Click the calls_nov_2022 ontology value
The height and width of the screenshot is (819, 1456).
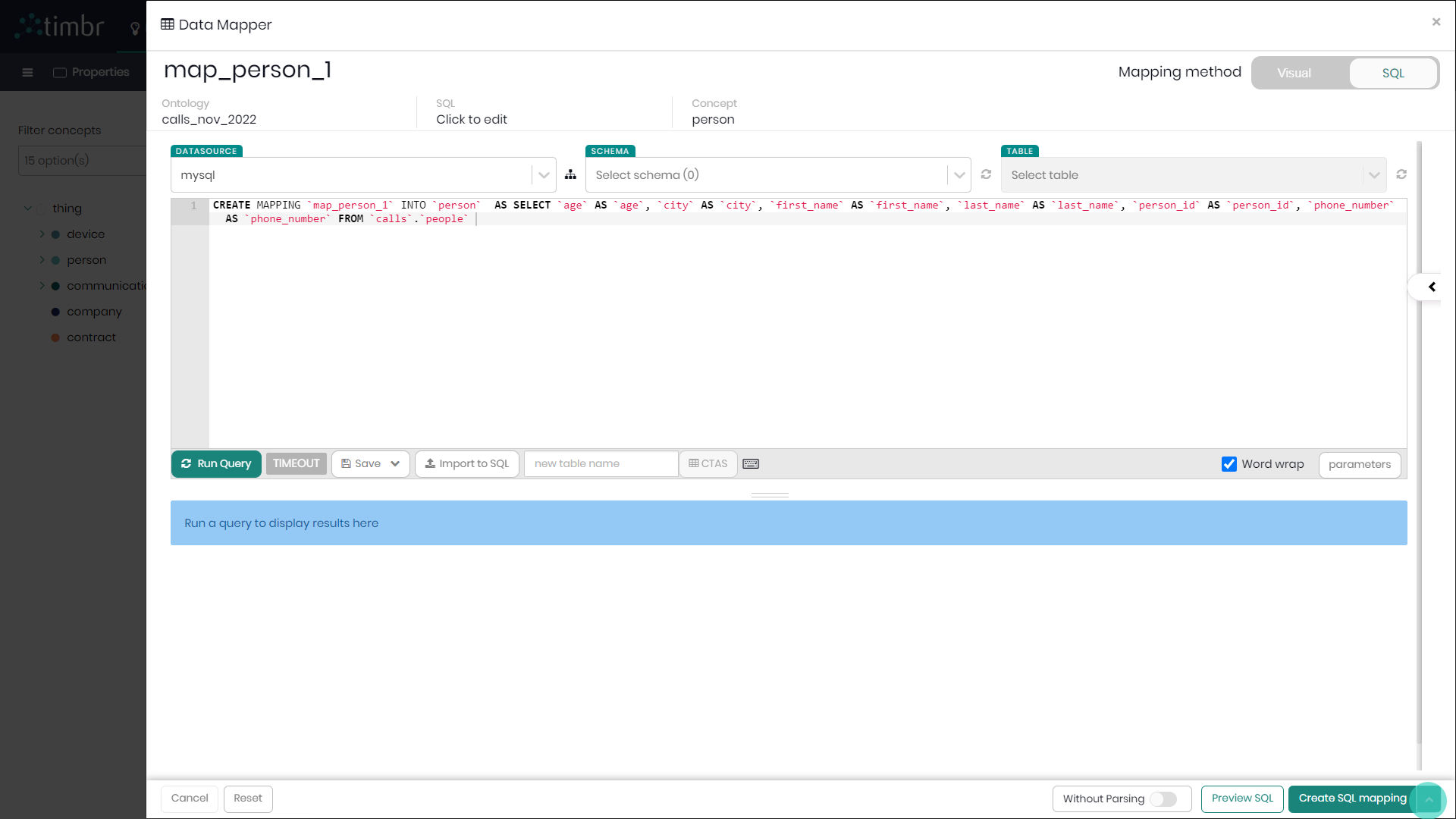(x=209, y=120)
